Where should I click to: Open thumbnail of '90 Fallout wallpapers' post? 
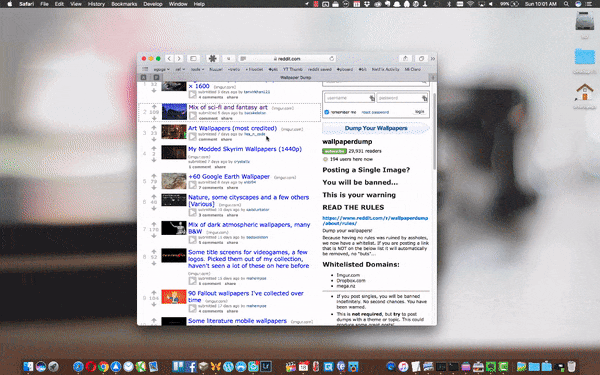pyautogui.click(x=174, y=297)
